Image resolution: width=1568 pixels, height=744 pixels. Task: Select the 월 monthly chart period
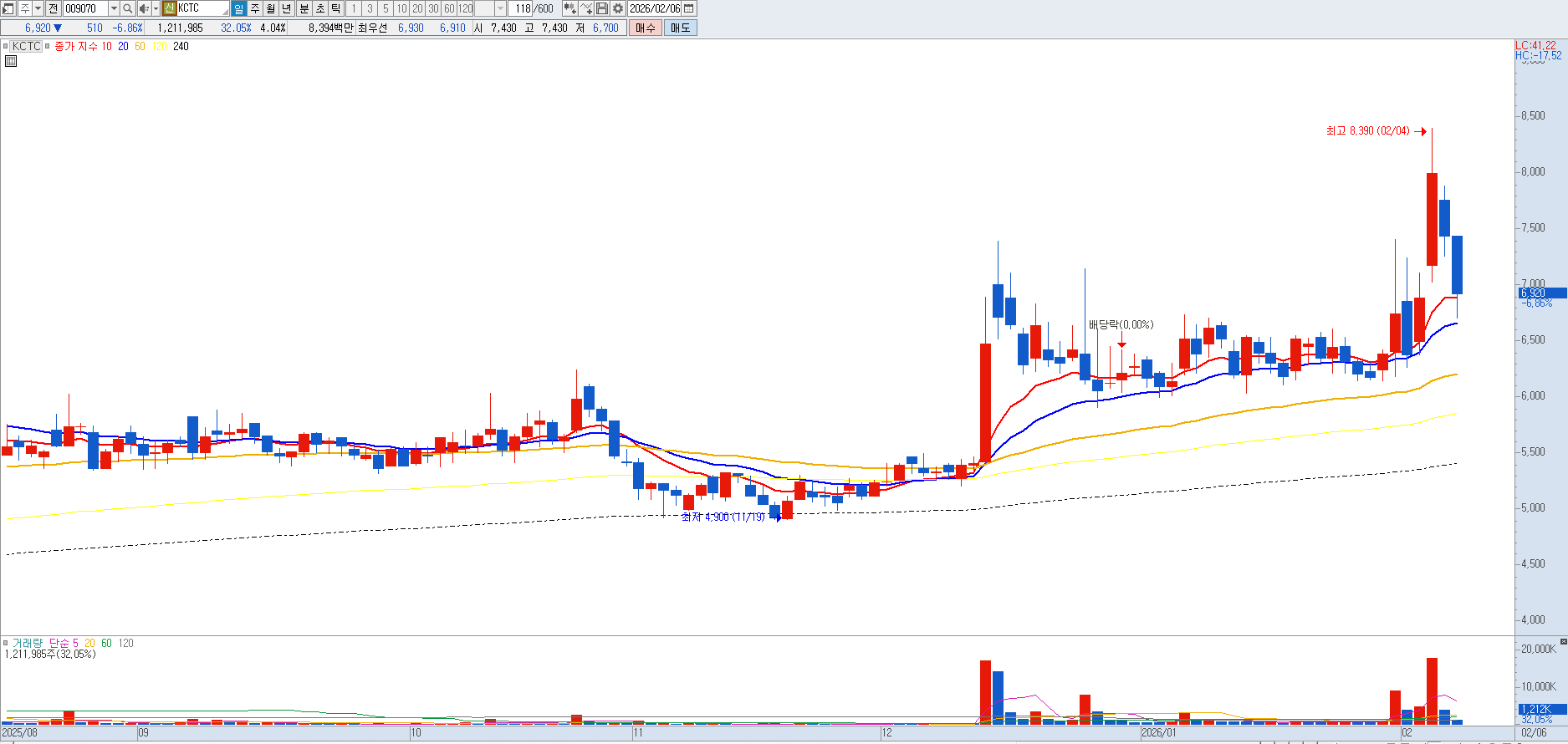pos(271,8)
